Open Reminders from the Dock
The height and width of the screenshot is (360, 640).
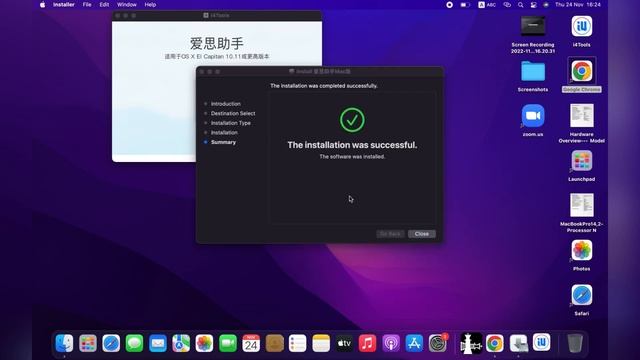(x=298, y=343)
